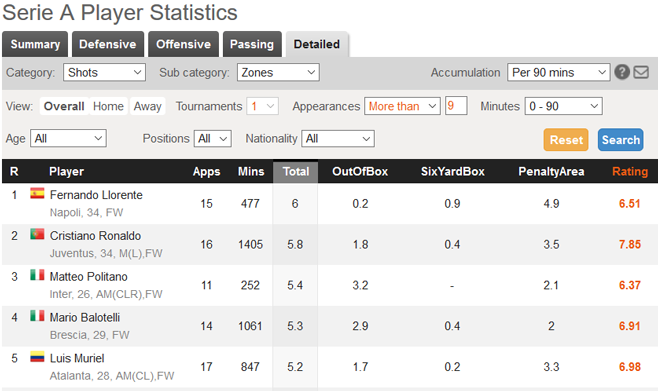
Task: Click the Colombia flag beside Luis Muriel
Action: pos(37,357)
